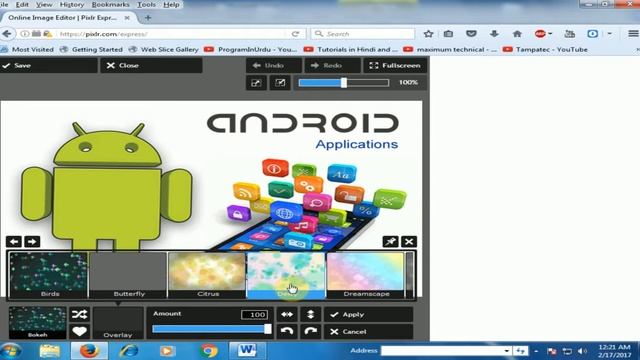Click the shuffle random overlay icon

point(79,314)
